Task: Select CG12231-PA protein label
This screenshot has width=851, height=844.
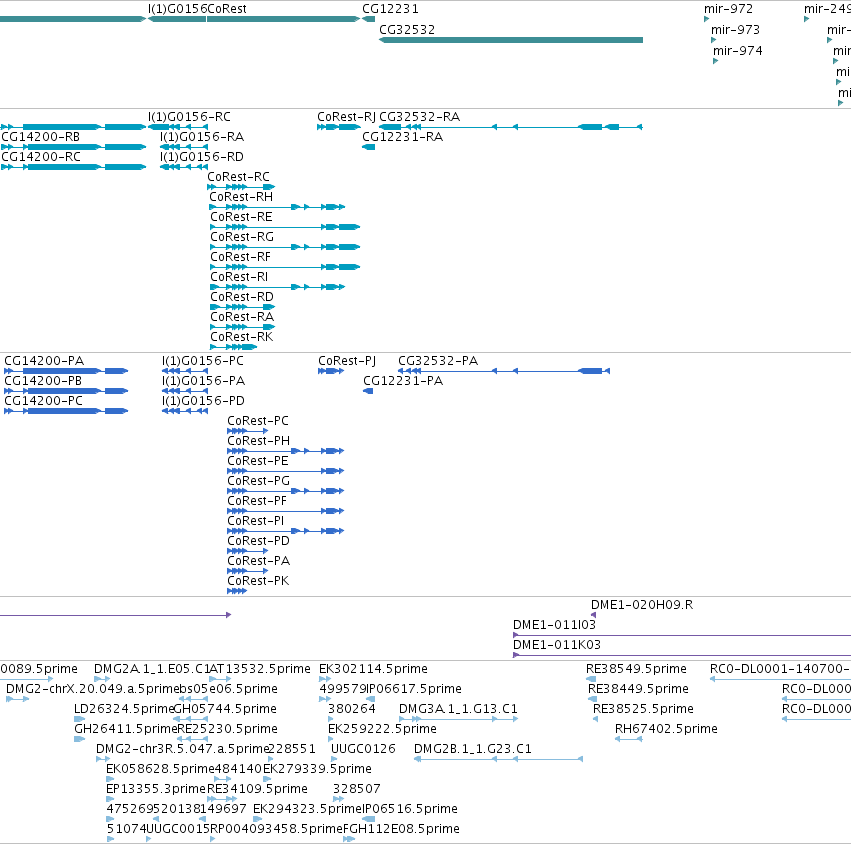Action: coord(403,381)
